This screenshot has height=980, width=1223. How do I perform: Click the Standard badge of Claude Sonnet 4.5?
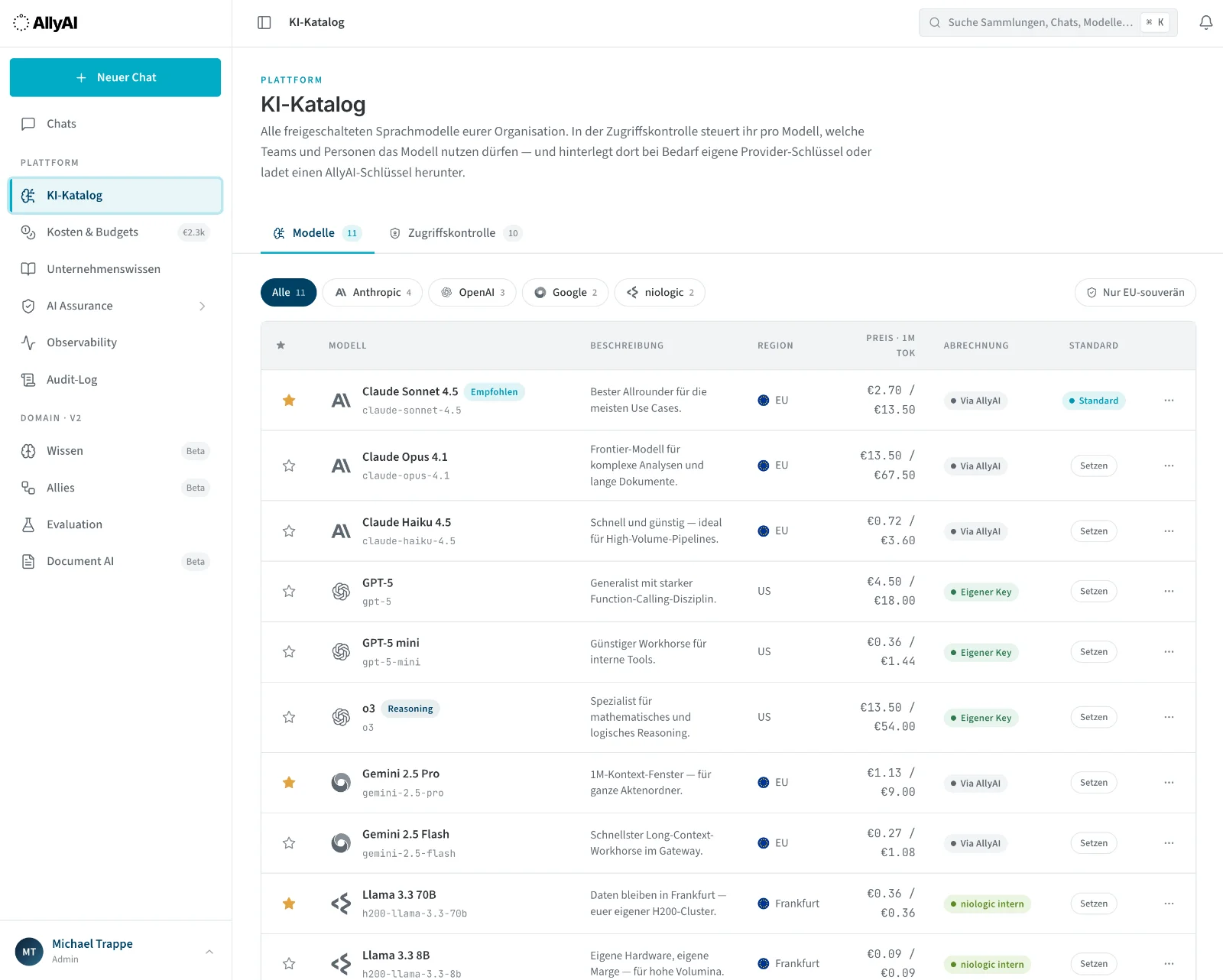1094,401
